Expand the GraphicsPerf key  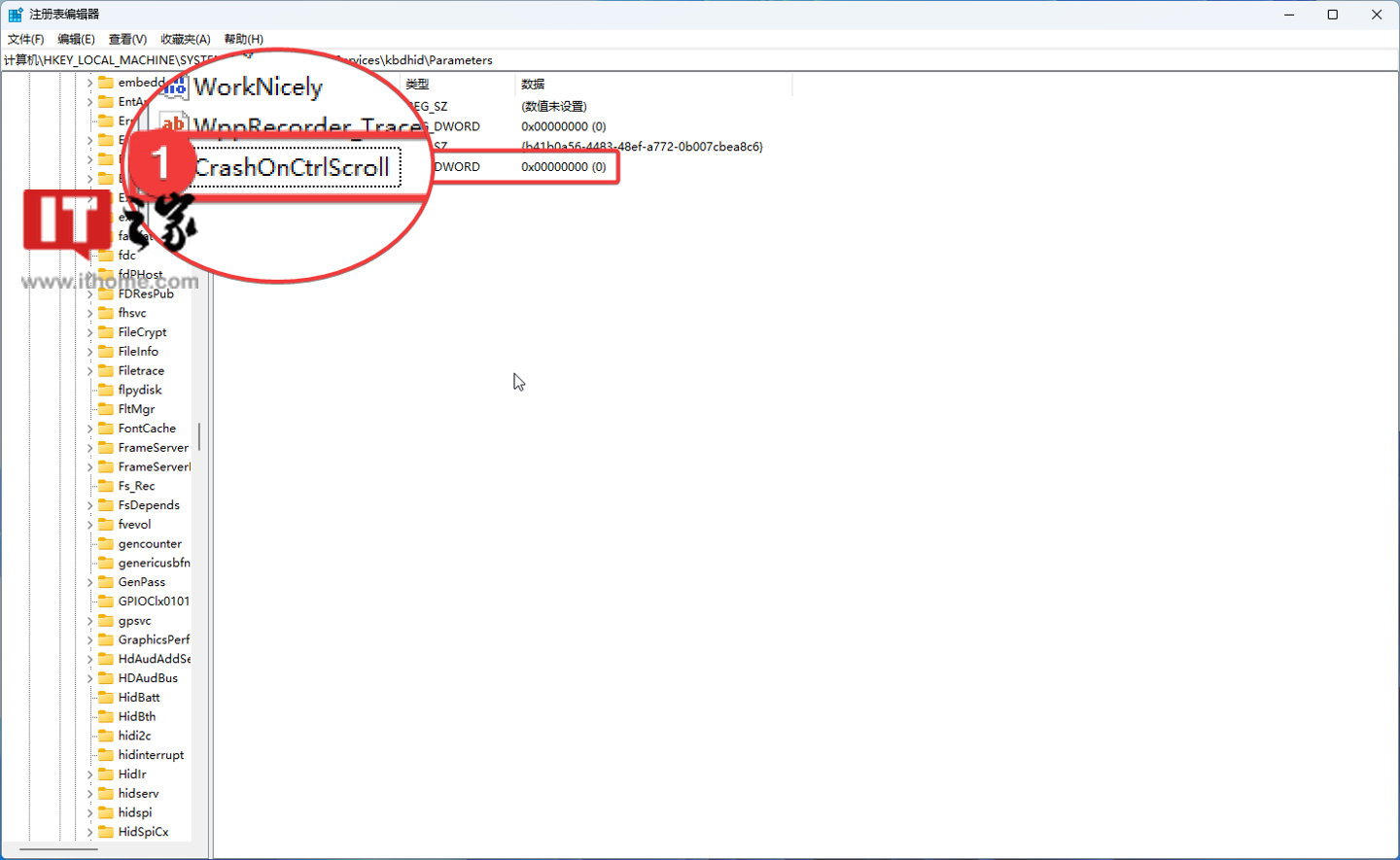(89, 639)
